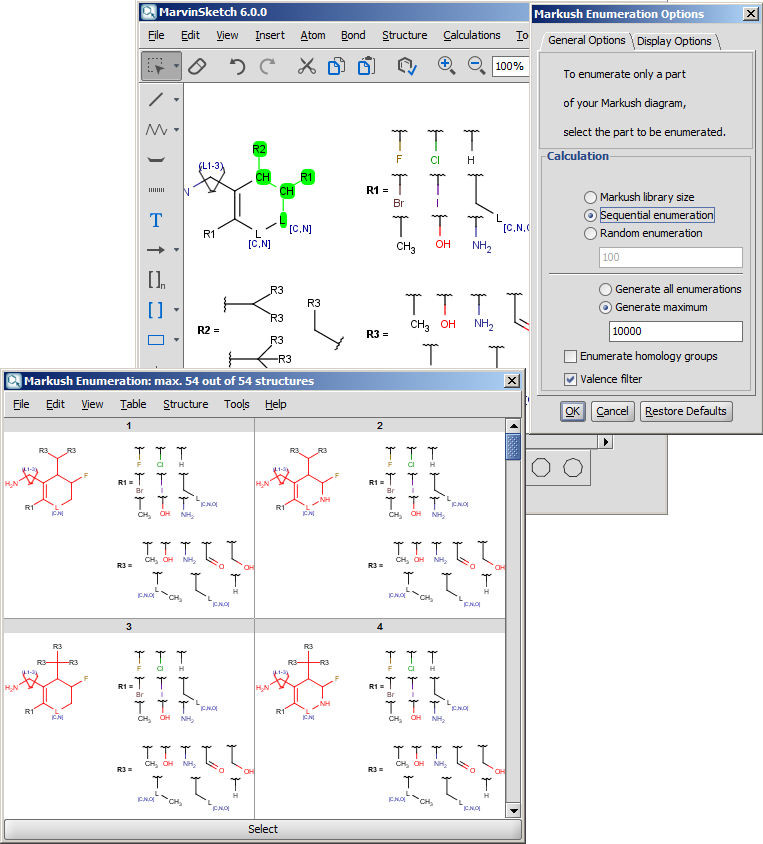Enable Enumerate homology groups checkbox
Viewport: 763px width, 844px height.
click(570, 356)
